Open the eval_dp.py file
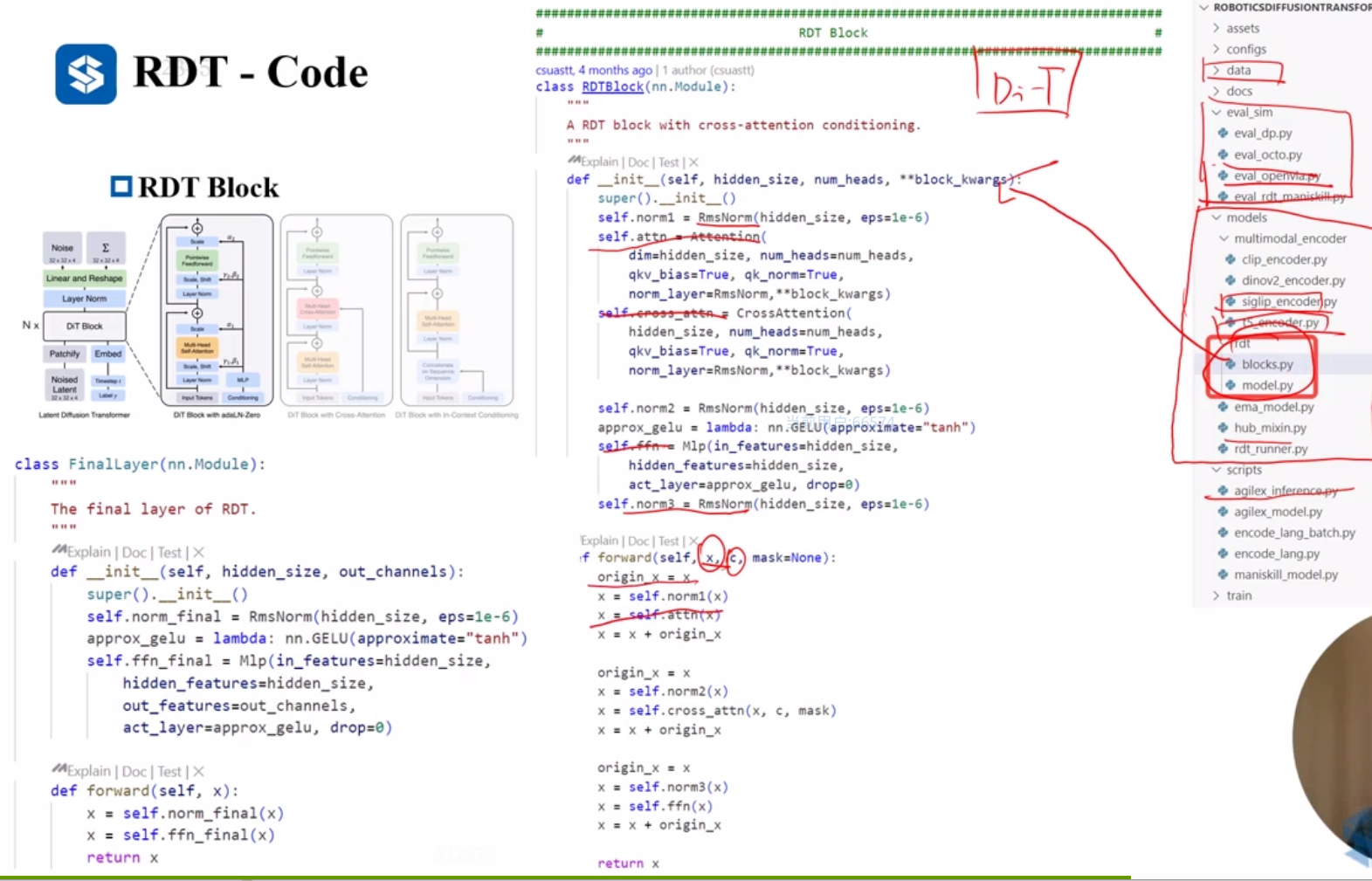This screenshot has height=881, width=1372. click(1263, 133)
